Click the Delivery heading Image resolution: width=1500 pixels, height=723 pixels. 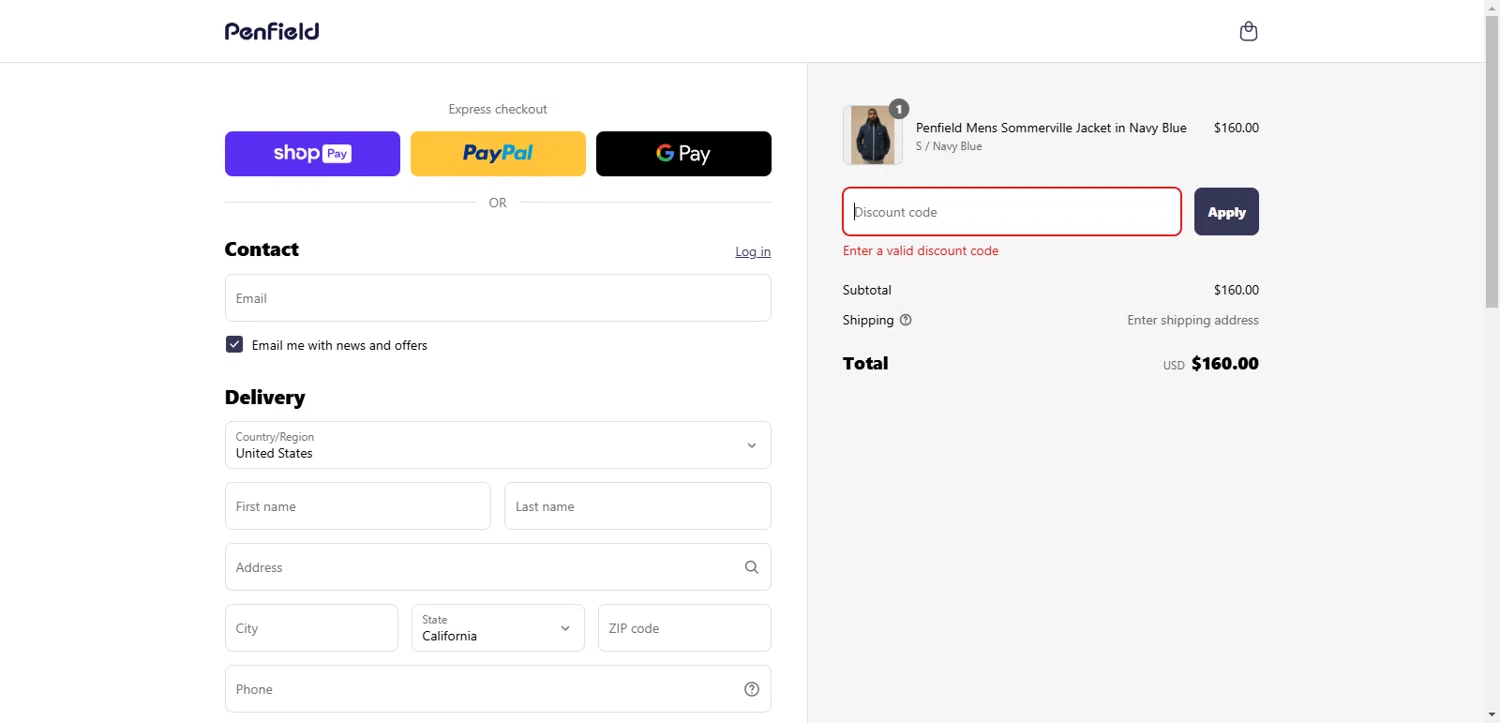click(265, 397)
